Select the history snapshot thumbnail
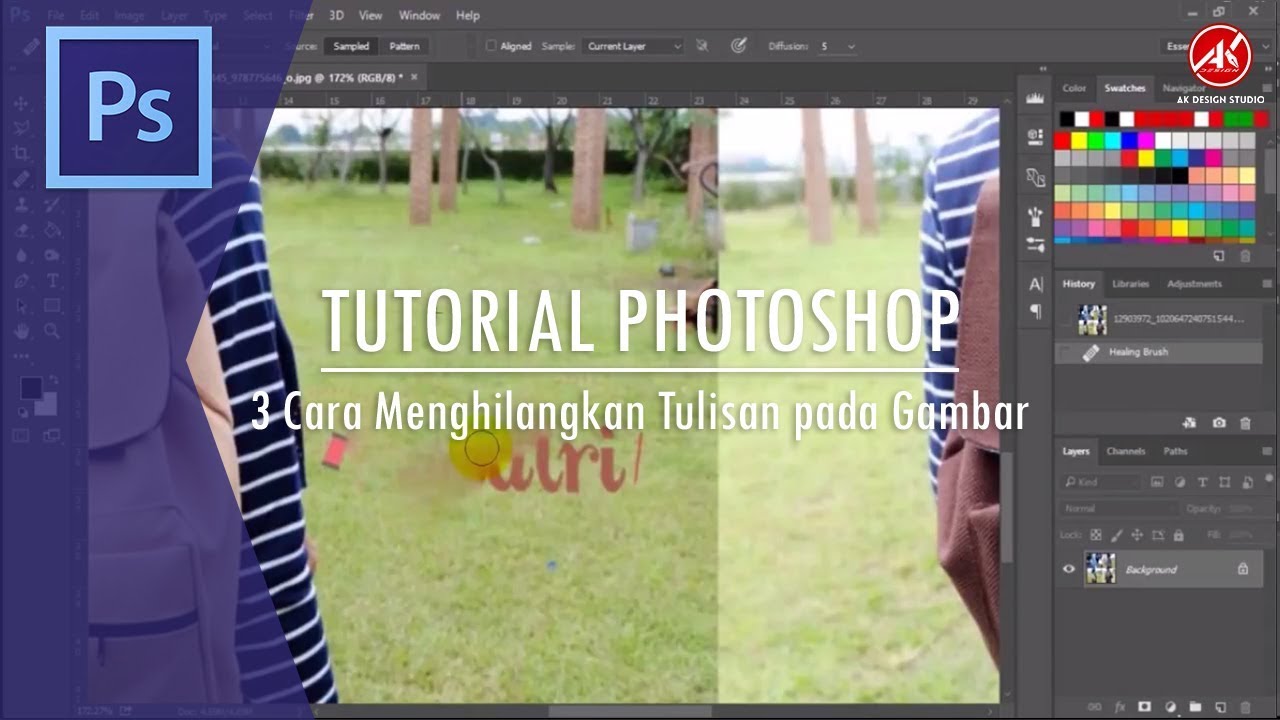Viewport: 1280px width, 720px height. 1092,320
